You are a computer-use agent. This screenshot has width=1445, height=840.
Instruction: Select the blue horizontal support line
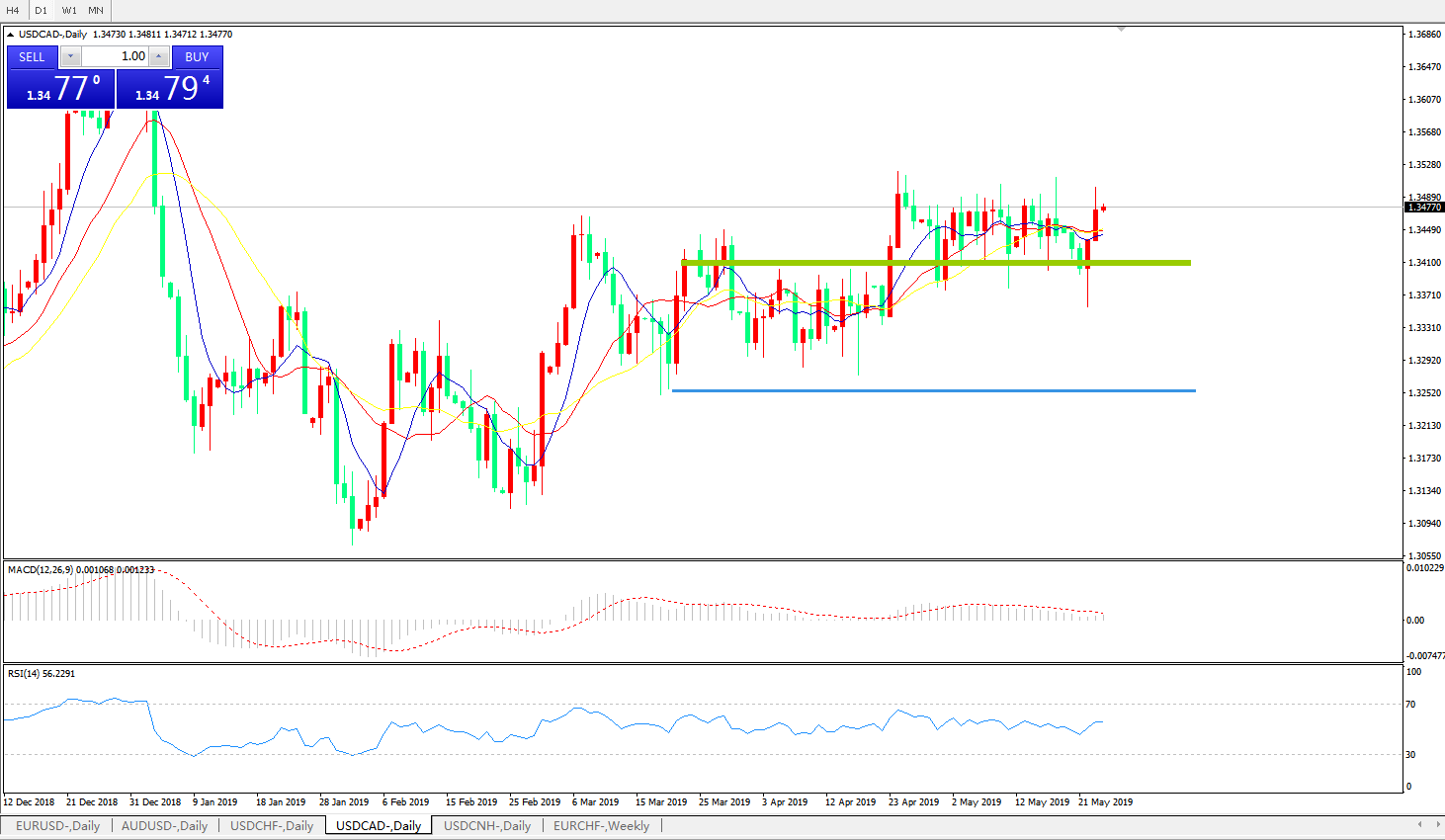tap(933, 390)
